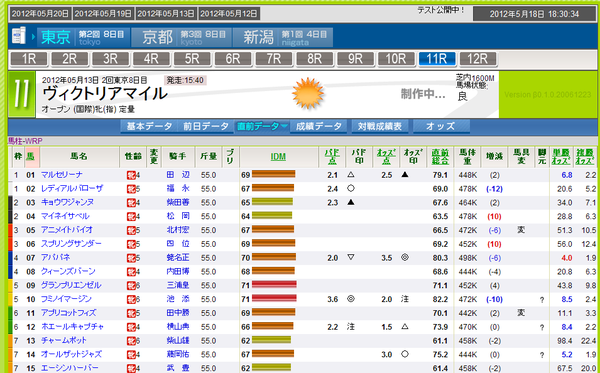
Task: Open horse レディアルバローザ link
Action: pos(72,189)
